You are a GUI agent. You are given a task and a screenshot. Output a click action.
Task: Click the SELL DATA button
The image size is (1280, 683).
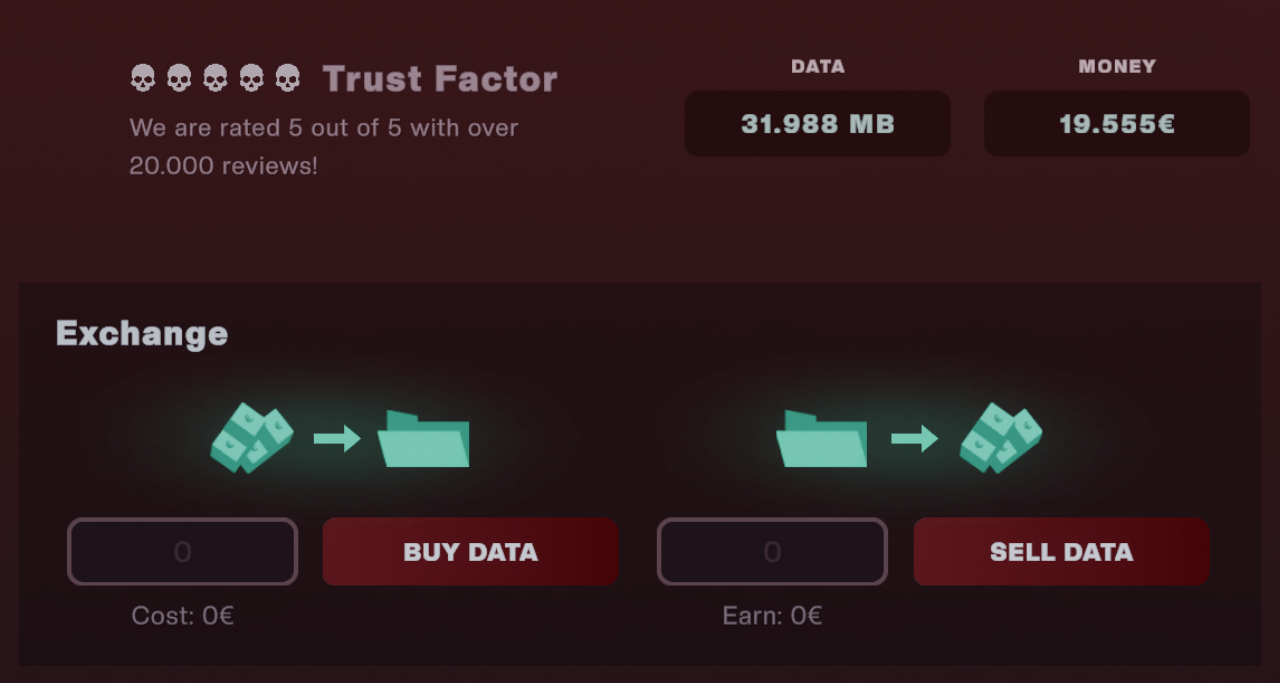[x=1061, y=551]
